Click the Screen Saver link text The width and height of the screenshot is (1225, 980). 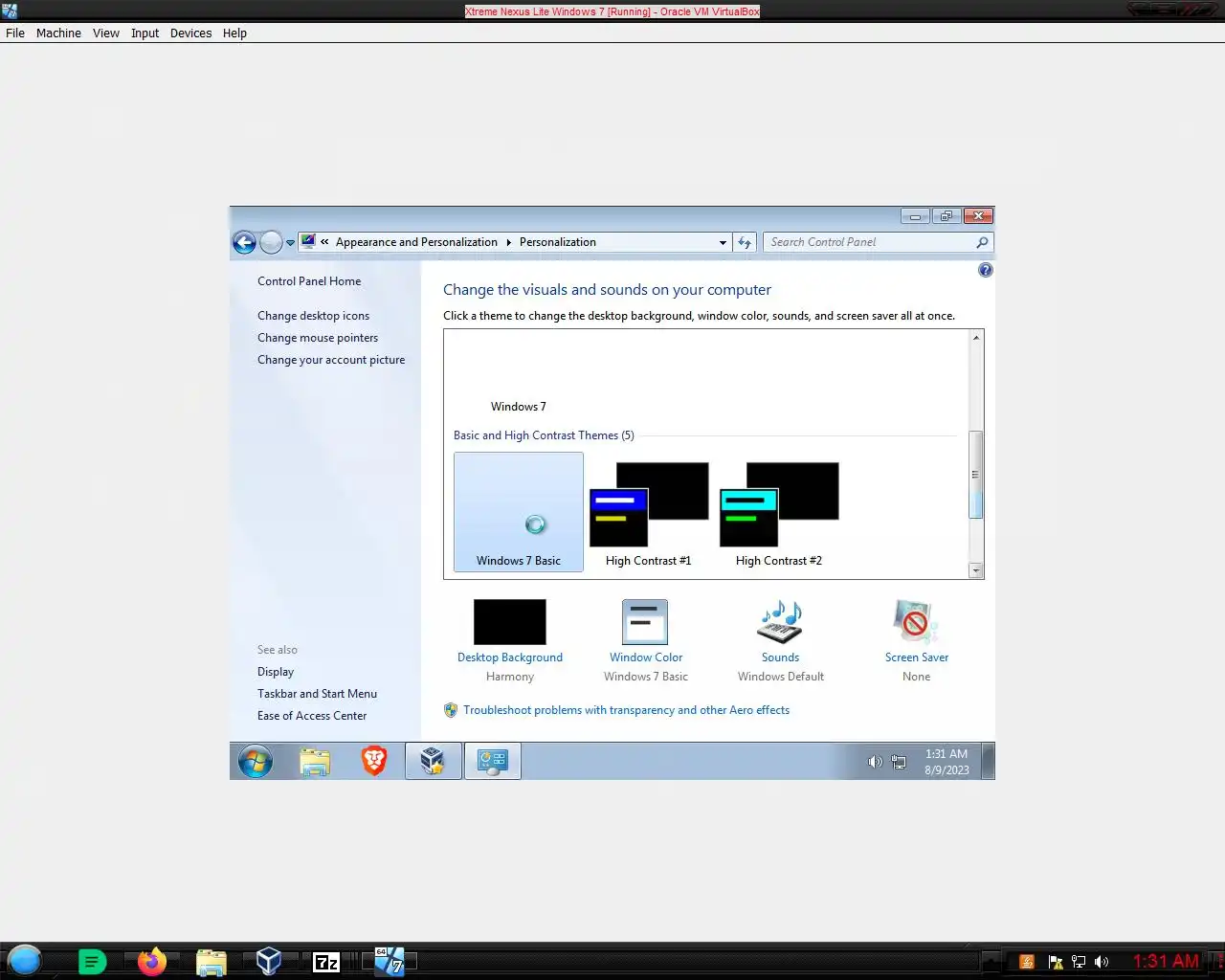point(917,657)
